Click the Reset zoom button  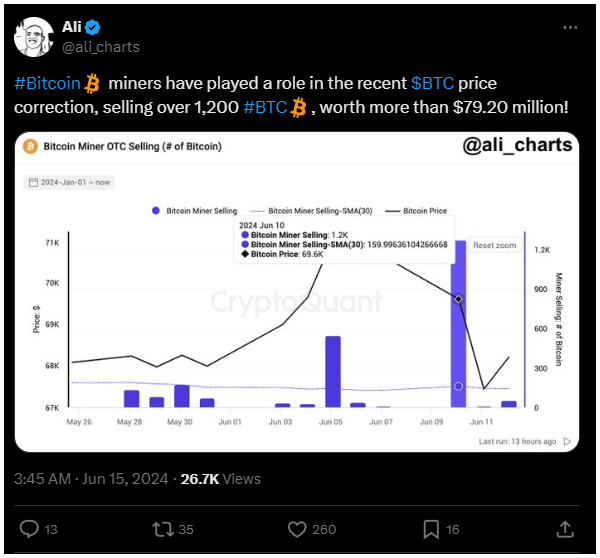click(x=494, y=245)
